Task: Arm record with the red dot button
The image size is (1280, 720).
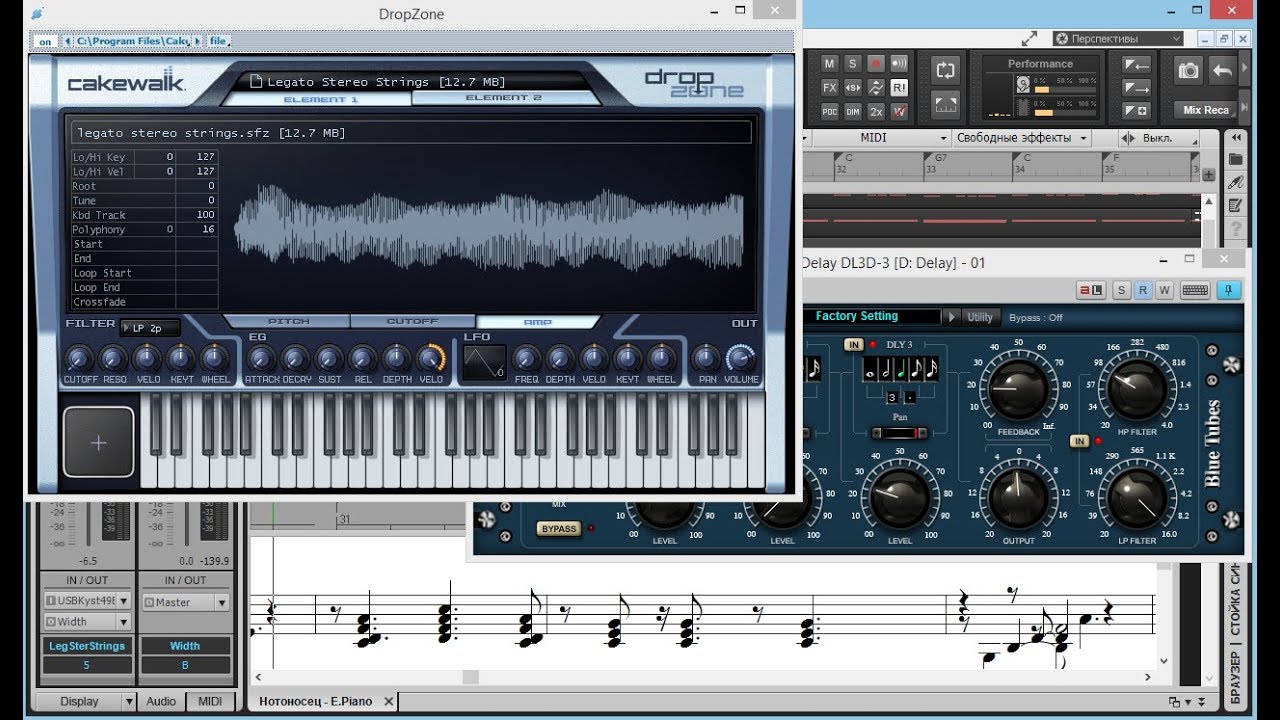Action: (x=876, y=64)
